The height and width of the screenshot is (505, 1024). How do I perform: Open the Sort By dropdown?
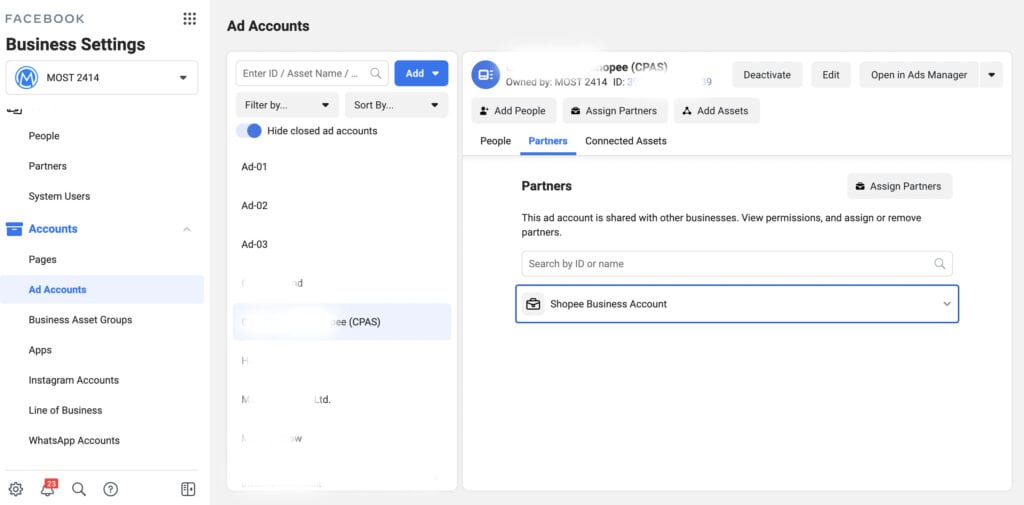point(396,105)
